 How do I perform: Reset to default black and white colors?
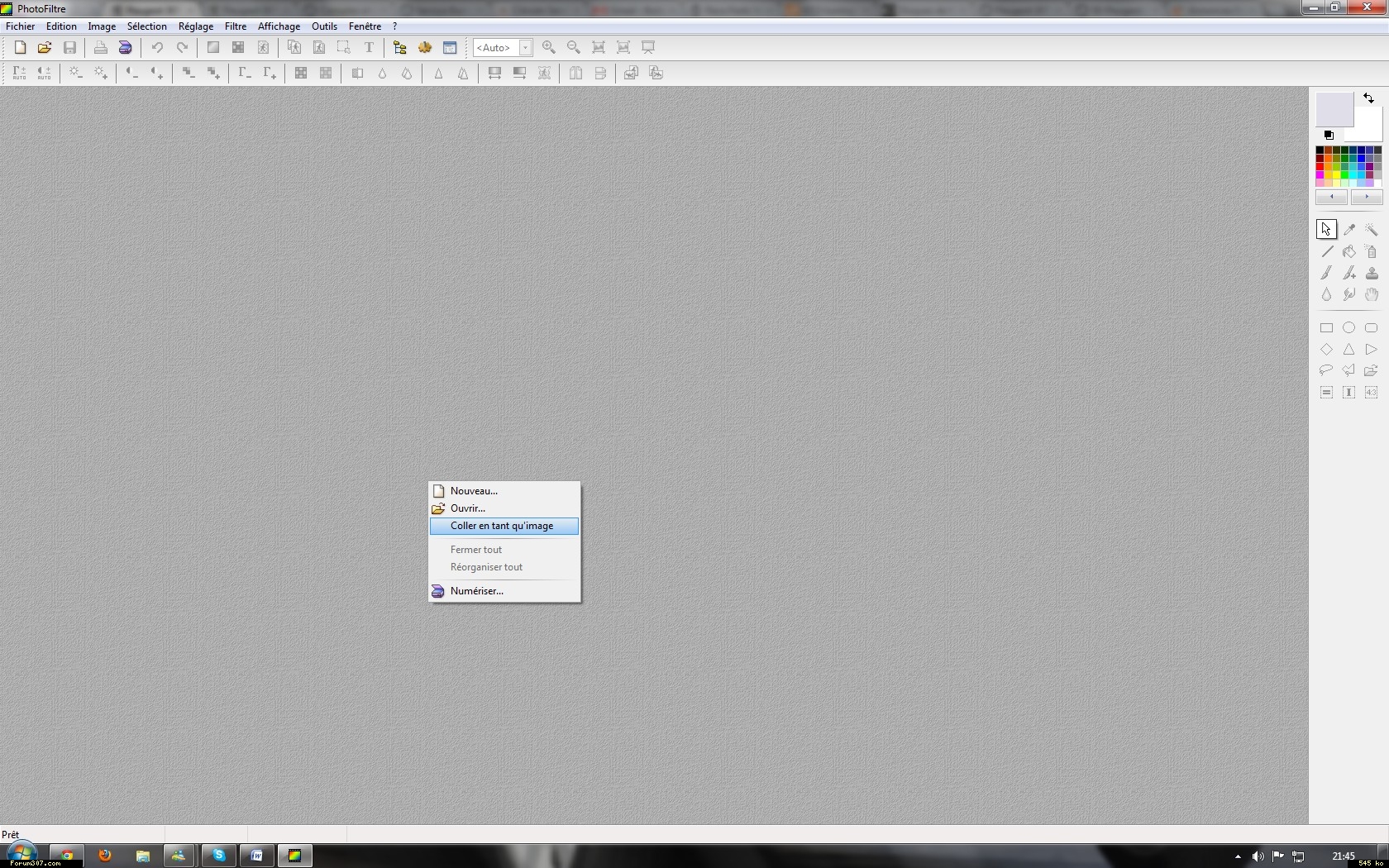point(1329,135)
